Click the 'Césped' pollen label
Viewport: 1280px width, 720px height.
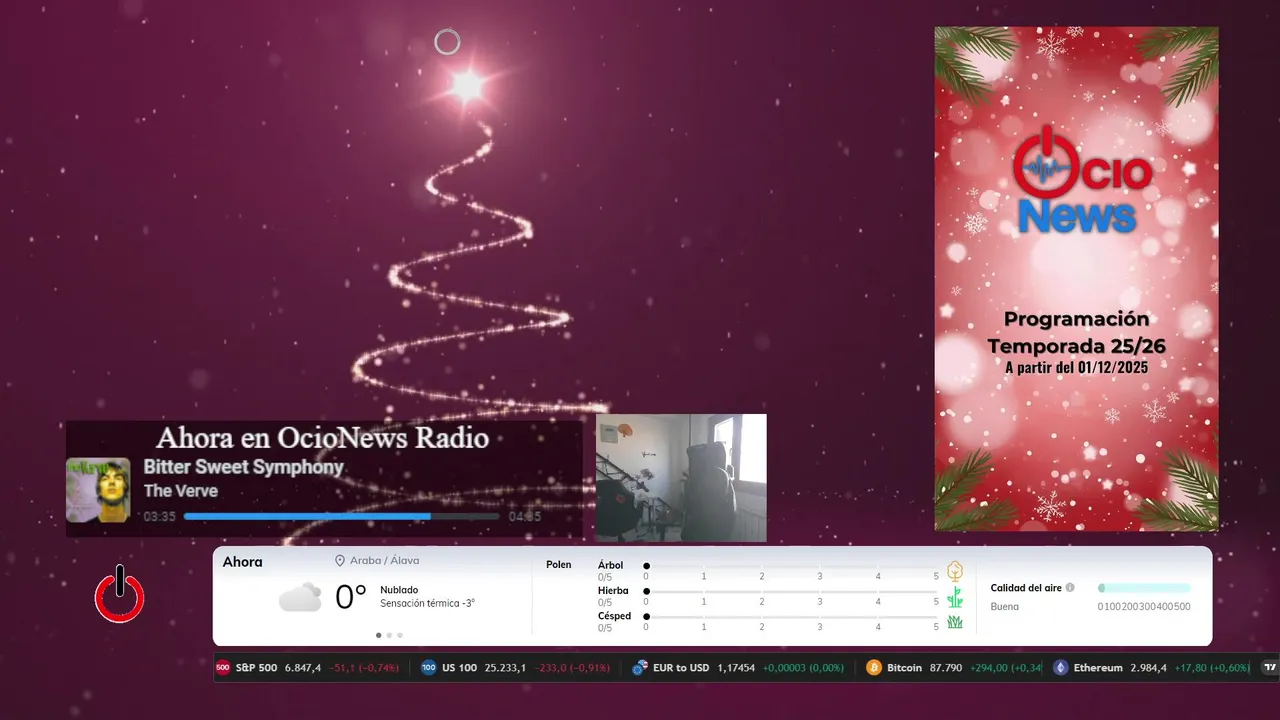point(614,616)
